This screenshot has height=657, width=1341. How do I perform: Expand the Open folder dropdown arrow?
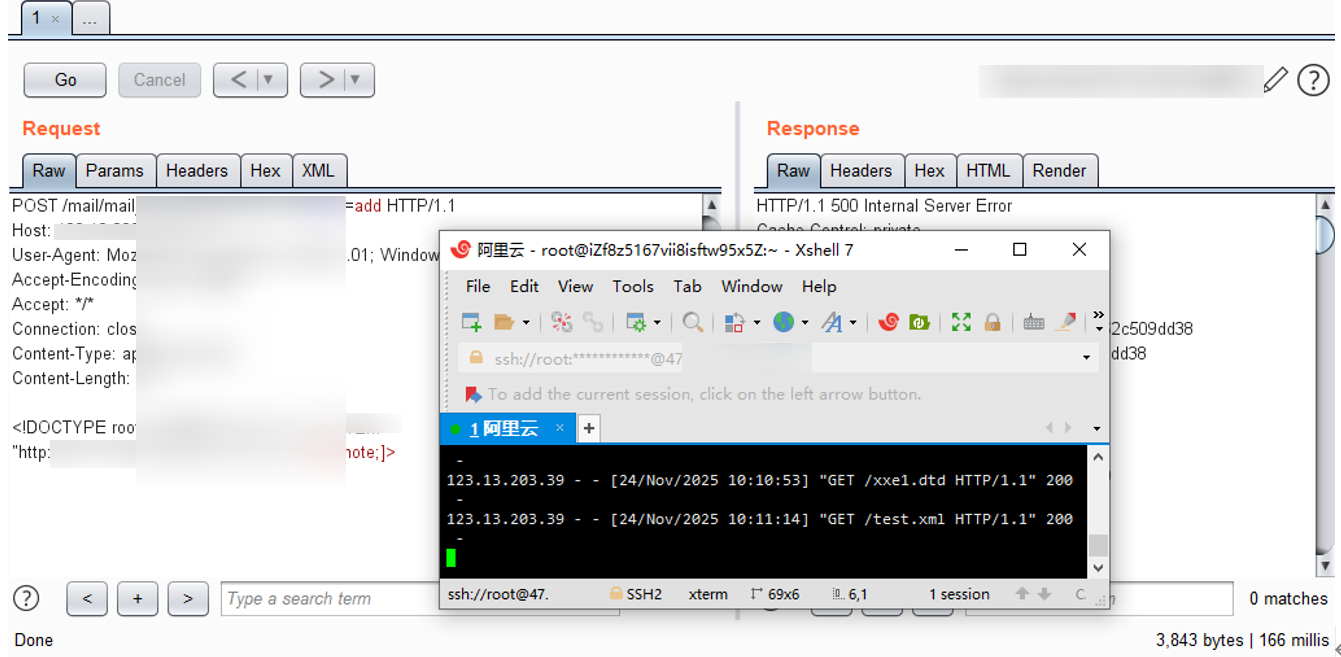click(526, 323)
